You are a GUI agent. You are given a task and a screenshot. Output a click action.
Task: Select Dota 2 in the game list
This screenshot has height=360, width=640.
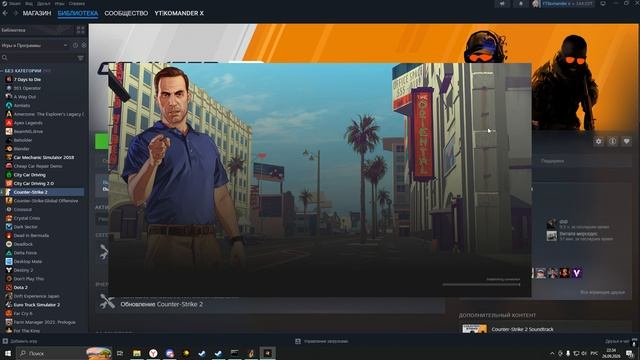[x=21, y=287]
